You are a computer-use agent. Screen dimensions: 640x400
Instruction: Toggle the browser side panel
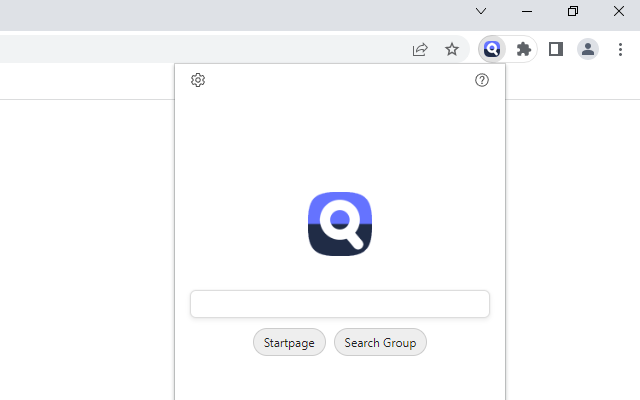(x=556, y=49)
